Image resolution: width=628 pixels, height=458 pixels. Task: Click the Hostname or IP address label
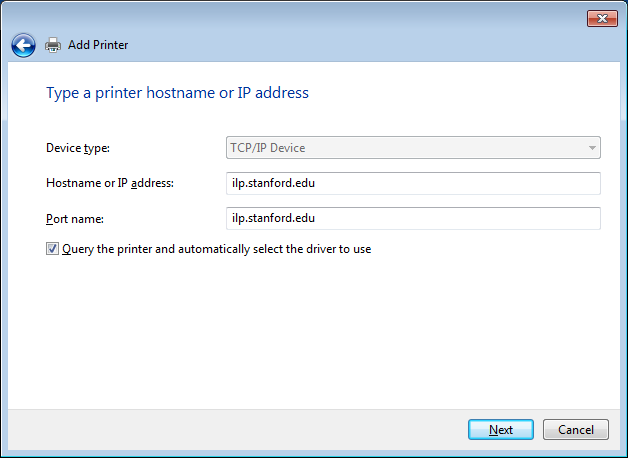(x=110, y=183)
